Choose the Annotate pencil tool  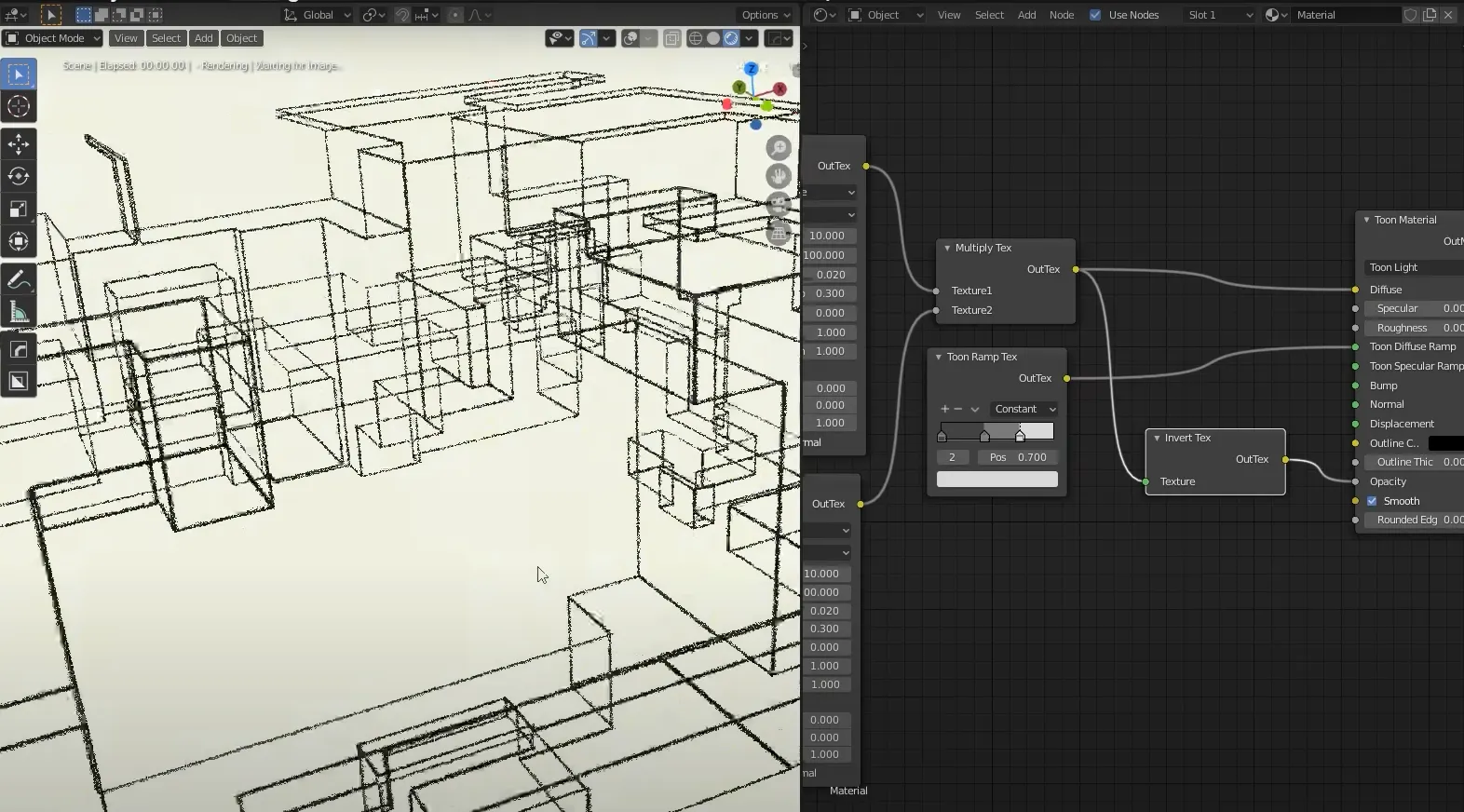click(x=19, y=279)
